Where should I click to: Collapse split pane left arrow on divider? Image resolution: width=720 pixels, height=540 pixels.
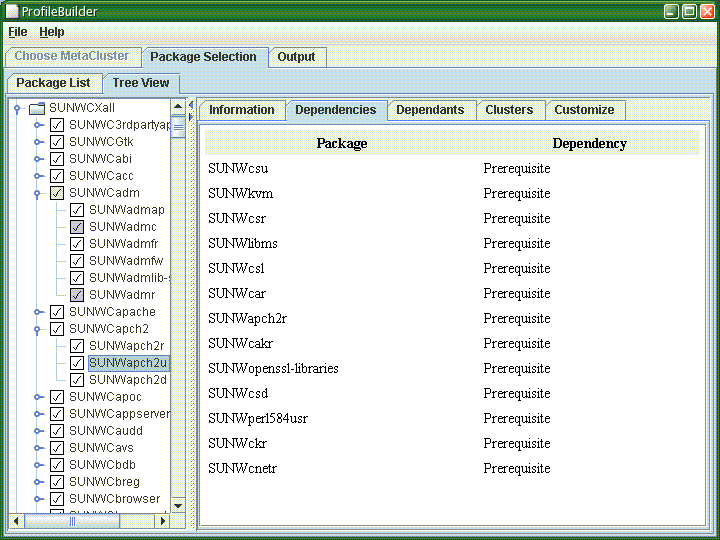click(191, 106)
